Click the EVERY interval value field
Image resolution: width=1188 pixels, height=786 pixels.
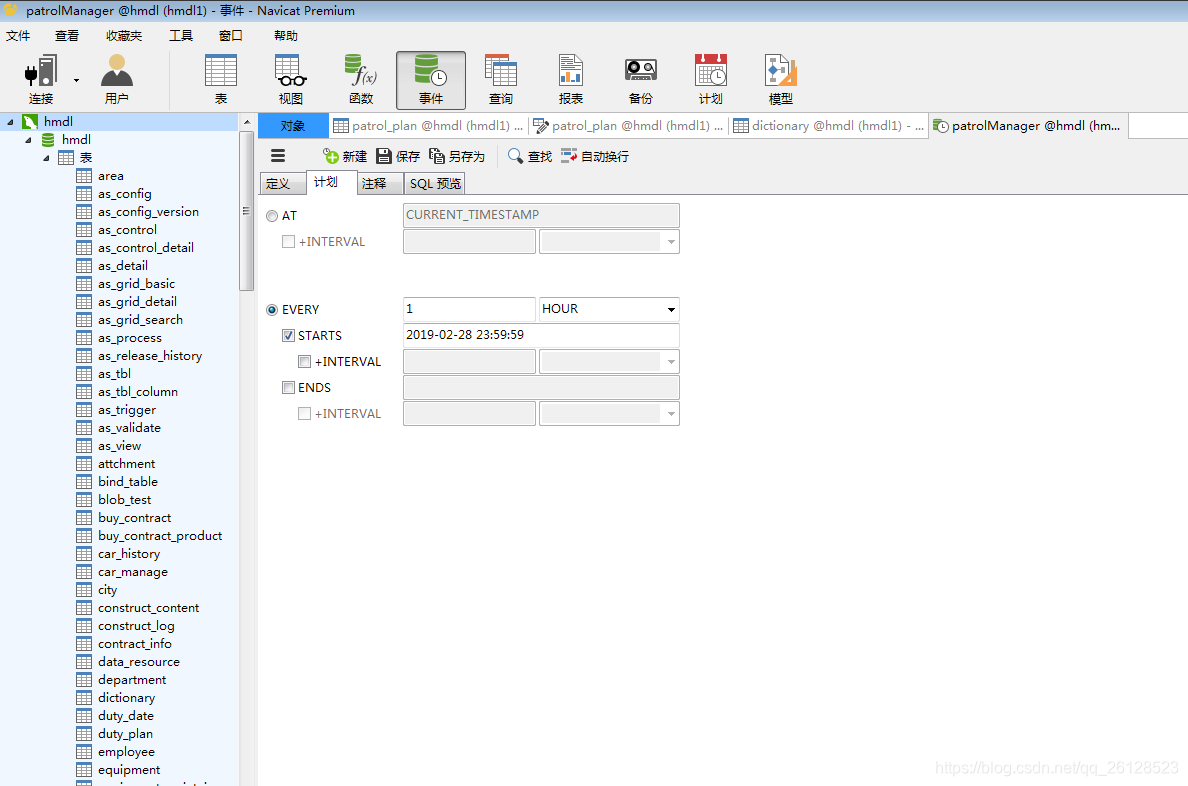469,309
